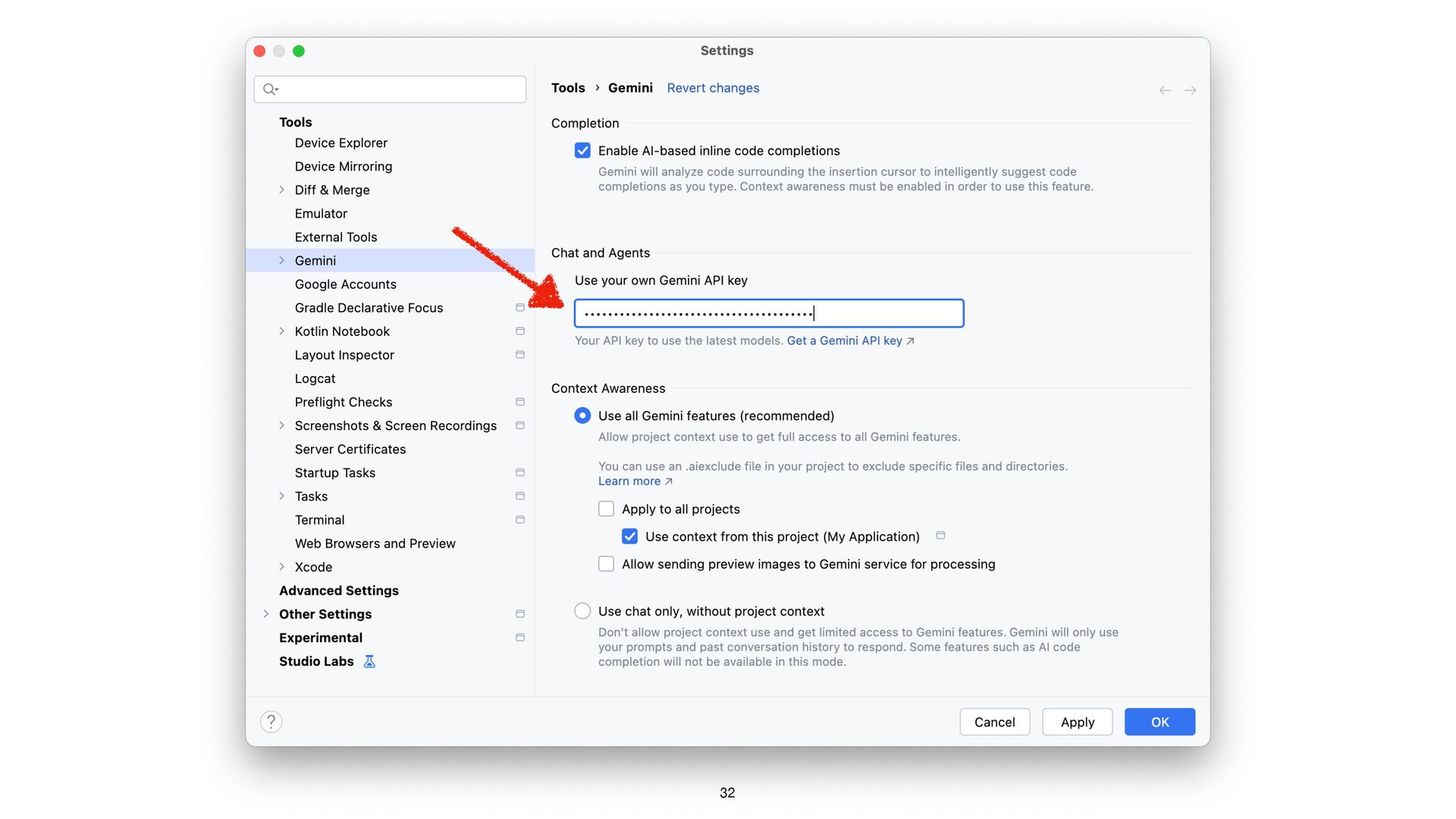
Task: Navigate forward with the right arrow
Action: [1191, 90]
